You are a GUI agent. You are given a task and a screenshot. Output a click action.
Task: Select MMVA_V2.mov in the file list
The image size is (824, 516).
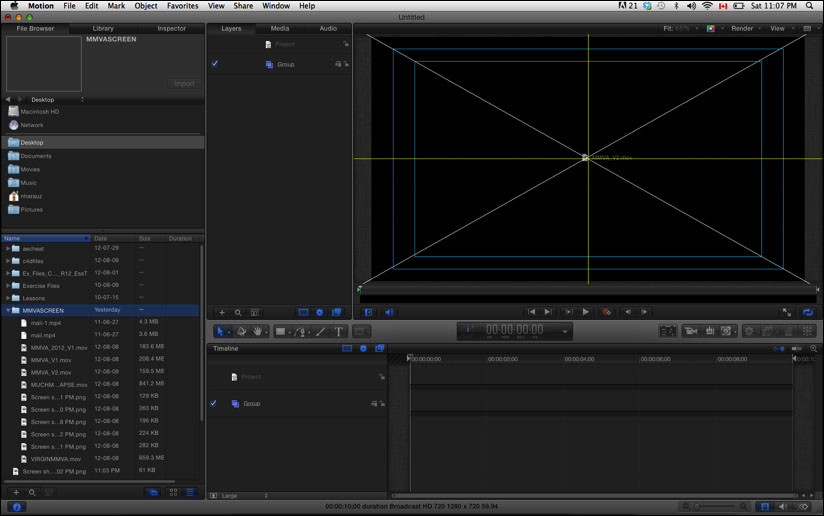pos(51,372)
